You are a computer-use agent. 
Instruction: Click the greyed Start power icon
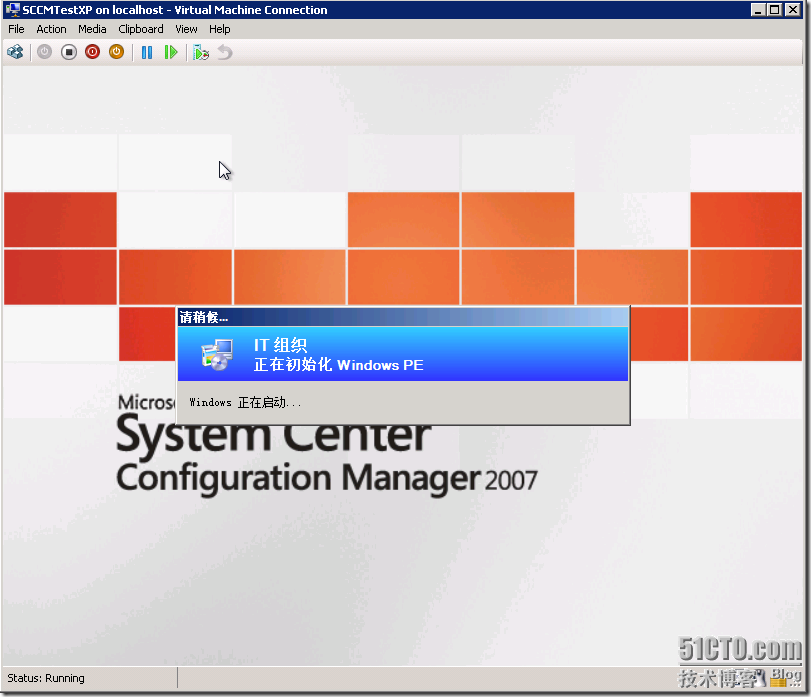pyautogui.click(x=44, y=52)
